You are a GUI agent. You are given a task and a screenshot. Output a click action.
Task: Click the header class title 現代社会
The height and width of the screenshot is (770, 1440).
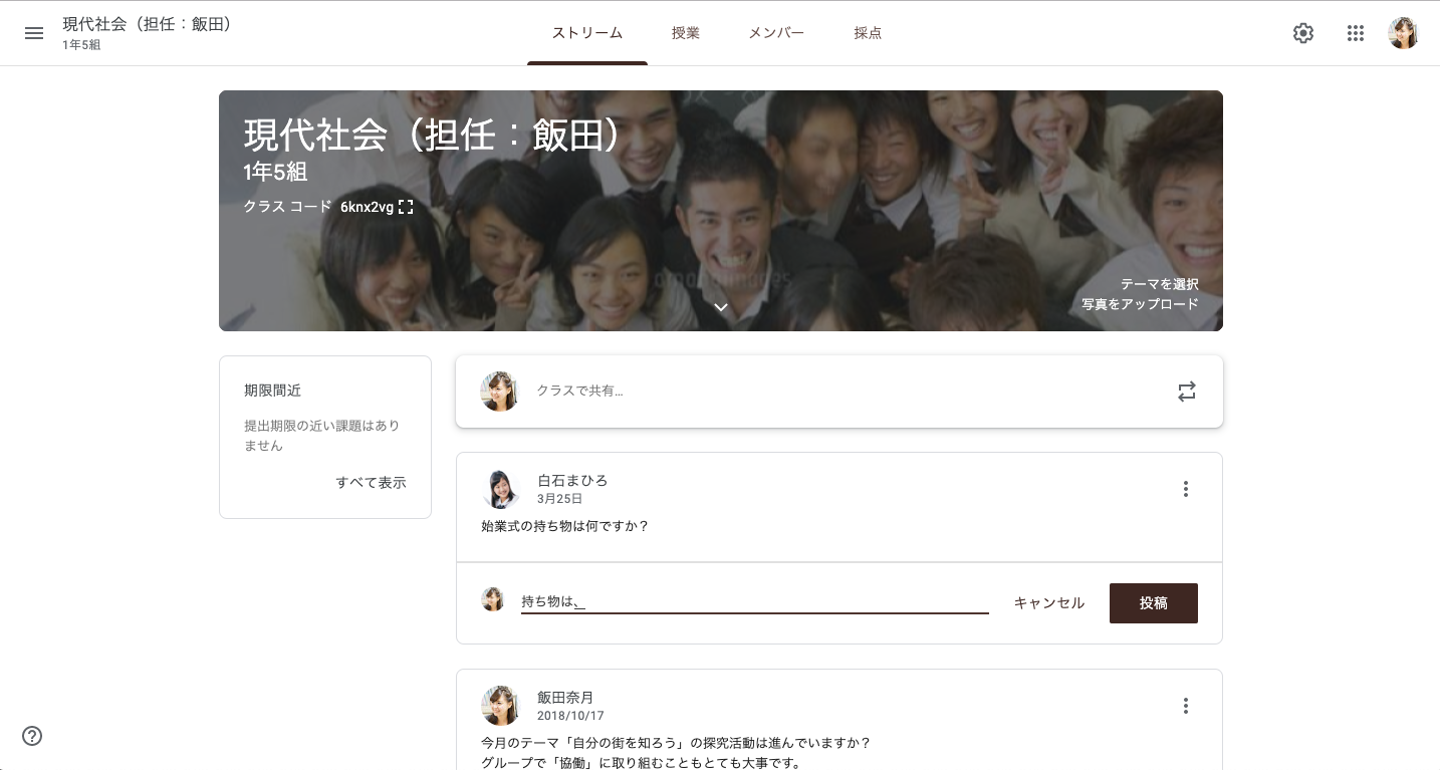click(x=147, y=24)
